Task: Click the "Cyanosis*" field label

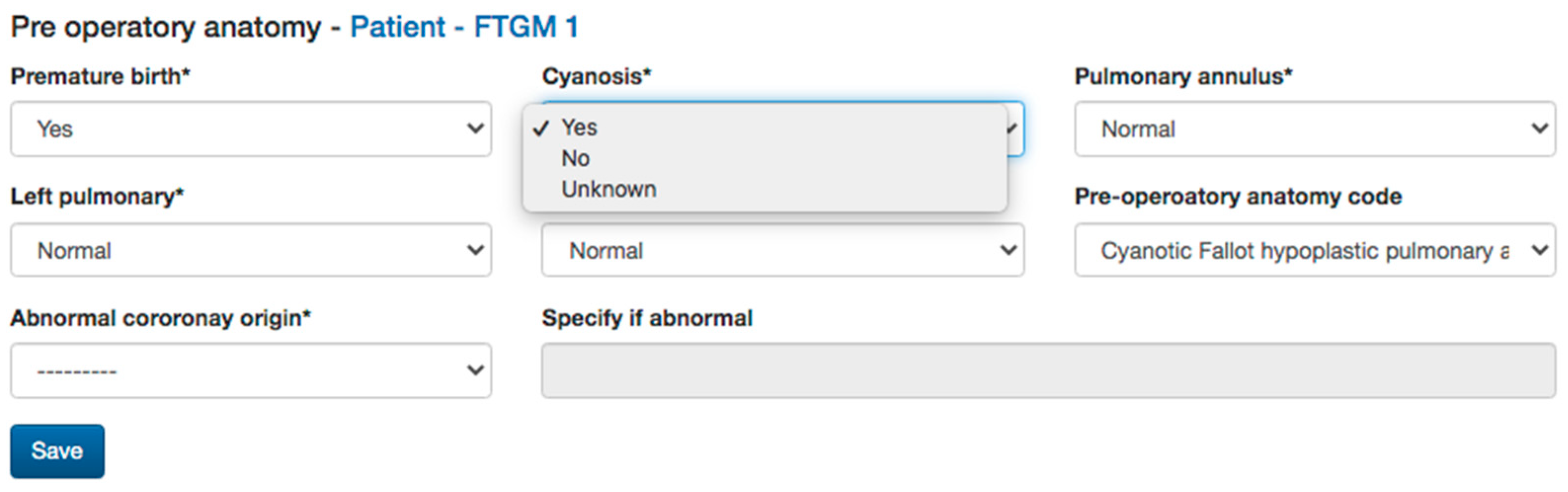Action: [x=597, y=76]
